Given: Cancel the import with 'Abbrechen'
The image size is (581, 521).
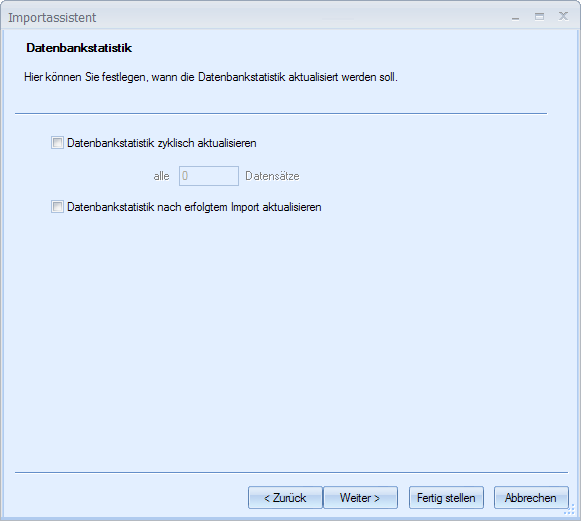Looking at the screenshot, I should click(531, 497).
